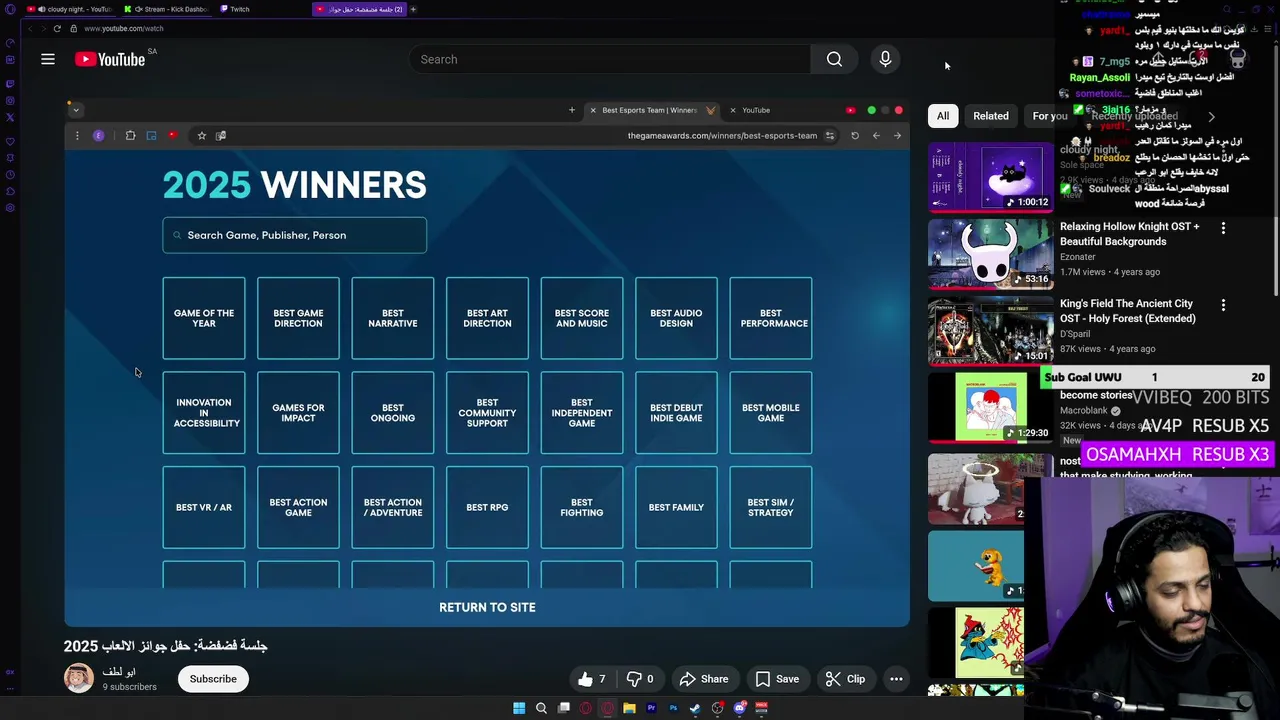The image size is (1280, 720).
Task: Open the King's Field Ancient City thumbnail
Action: 990,331
